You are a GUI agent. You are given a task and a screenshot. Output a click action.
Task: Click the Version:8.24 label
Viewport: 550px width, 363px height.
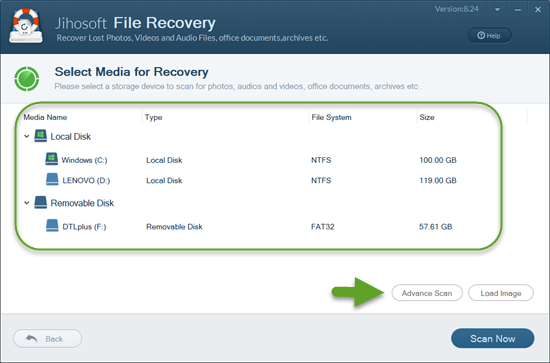pos(457,9)
